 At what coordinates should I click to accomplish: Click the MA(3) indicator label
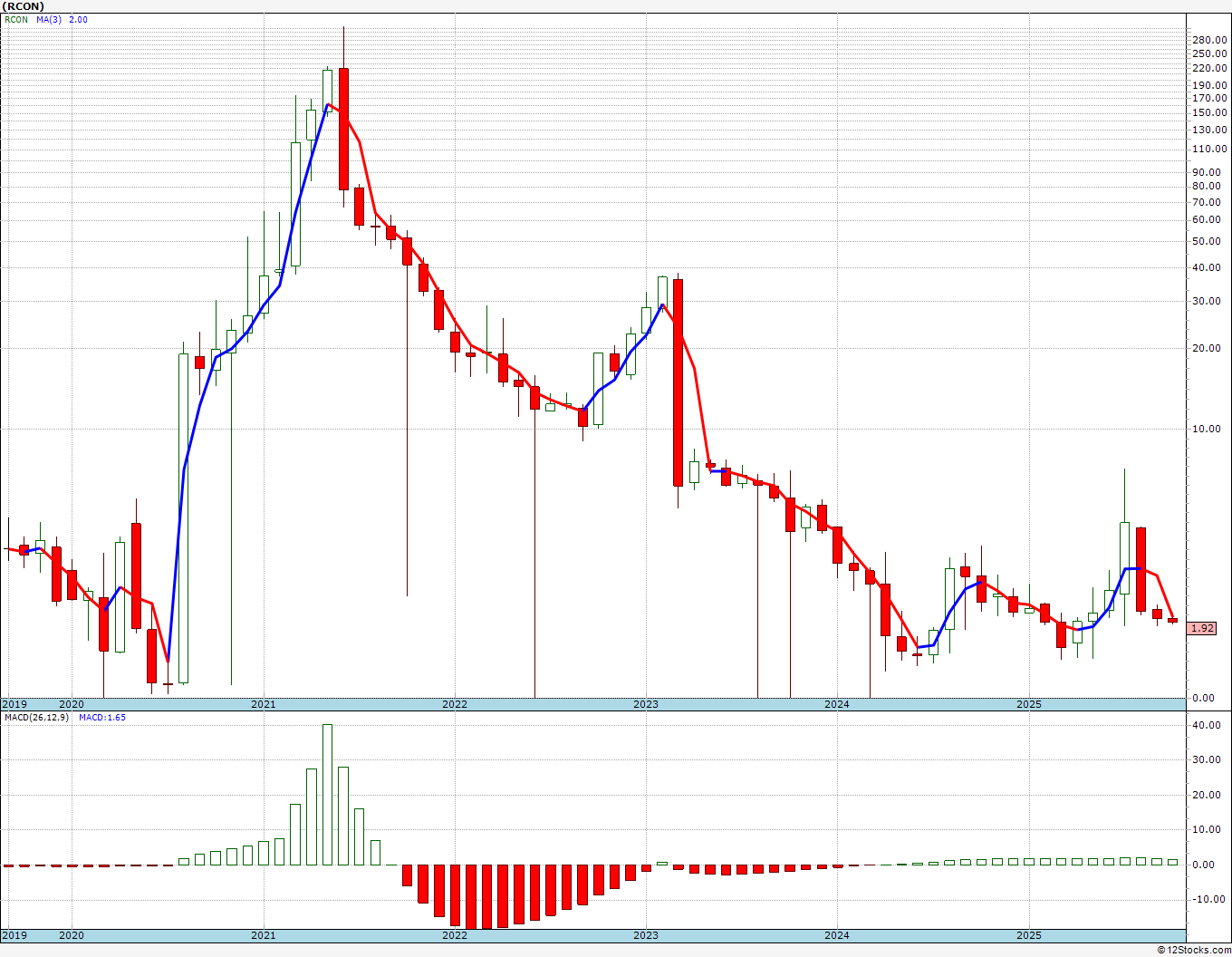pyautogui.click(x=49, y=19)
